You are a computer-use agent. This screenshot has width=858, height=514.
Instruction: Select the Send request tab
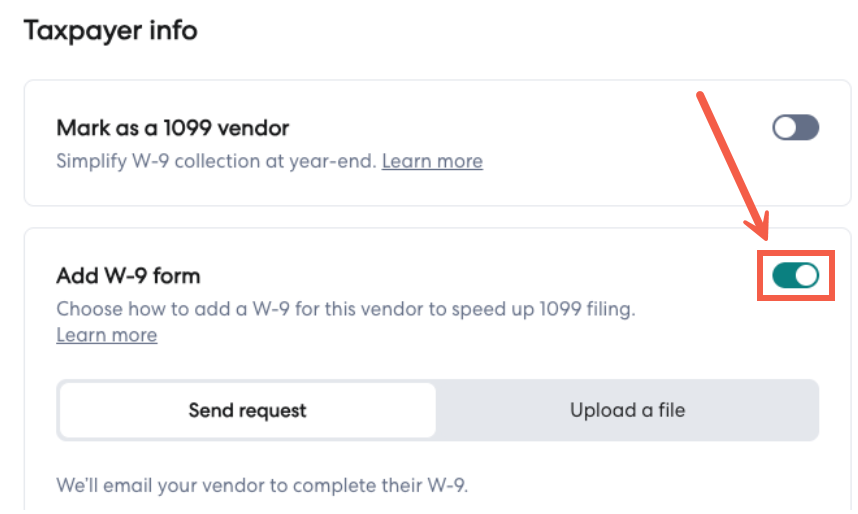tap(247, 410)
